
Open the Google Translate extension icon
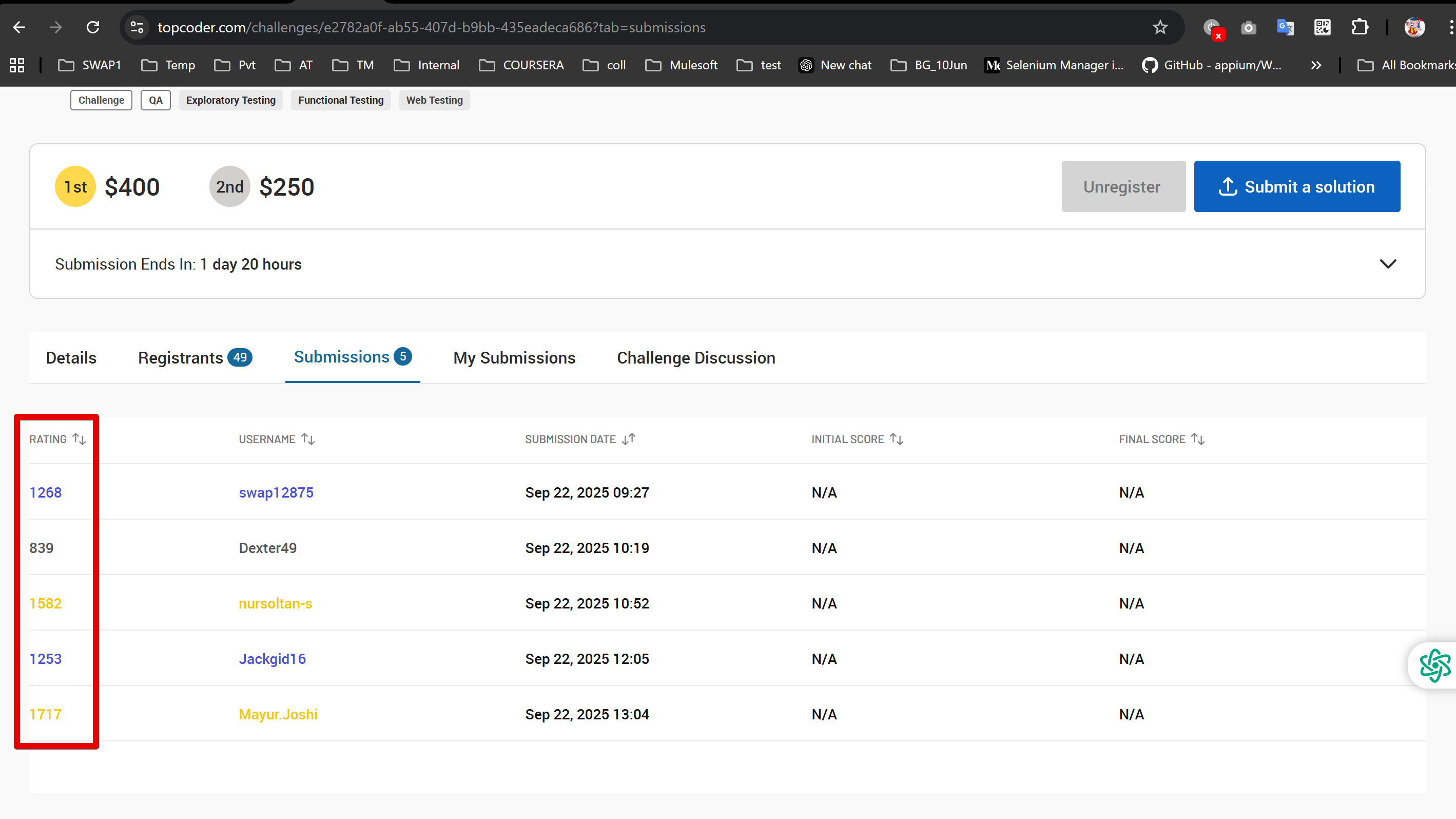(x=1285, y=27)
